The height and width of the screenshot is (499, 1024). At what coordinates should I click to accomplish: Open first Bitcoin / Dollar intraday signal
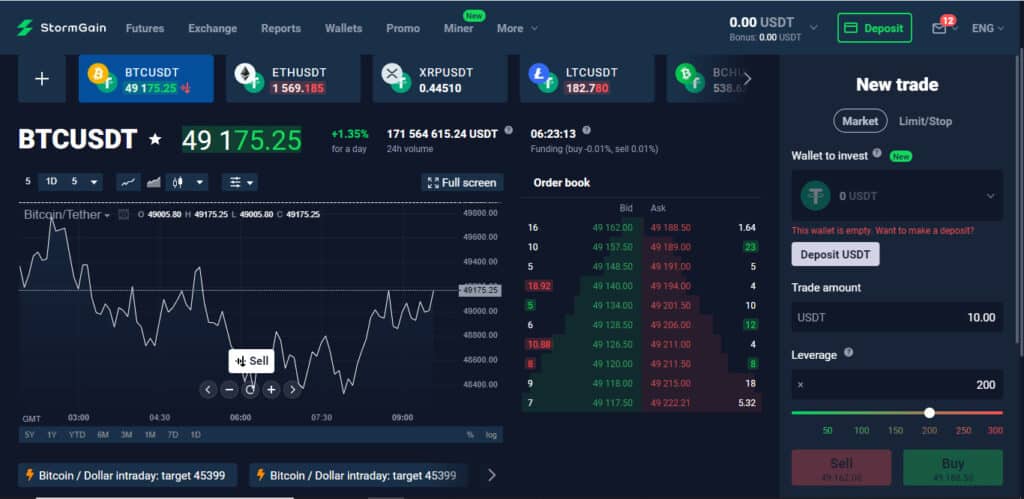[128, 475]
